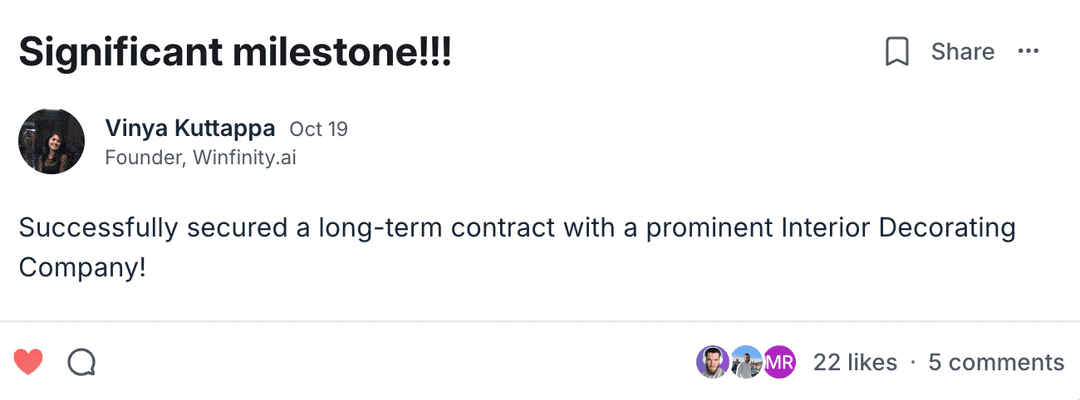Open Vinya Kuttappa's profile photo
Image resolution: width=1080 pixels, height=400 pixels.
[51, 142]
